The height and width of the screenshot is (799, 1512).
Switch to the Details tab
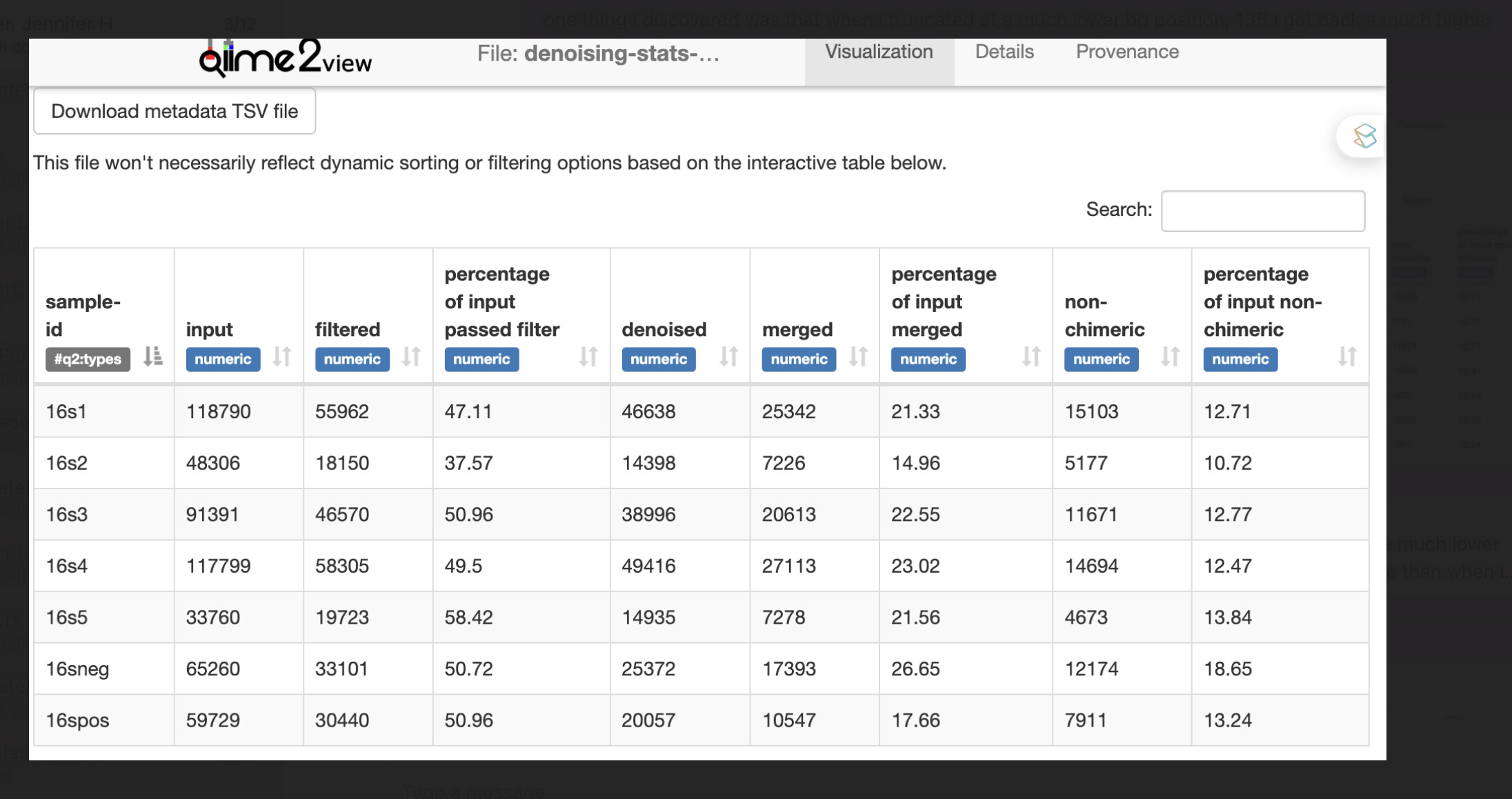pyautogui.click(x=1004, y=52)
